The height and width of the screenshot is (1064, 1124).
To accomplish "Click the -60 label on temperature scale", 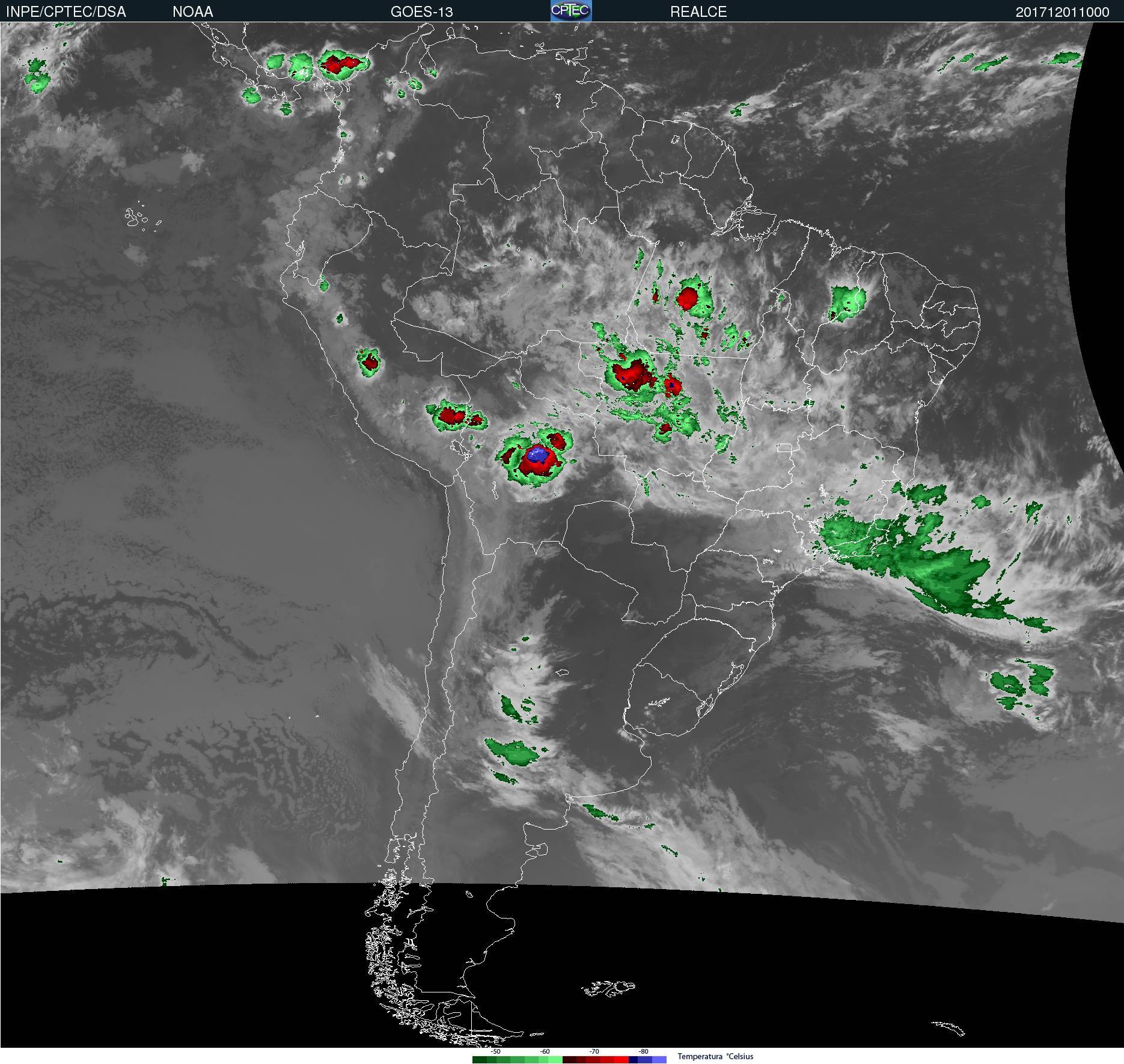I will coord(545,1052).
